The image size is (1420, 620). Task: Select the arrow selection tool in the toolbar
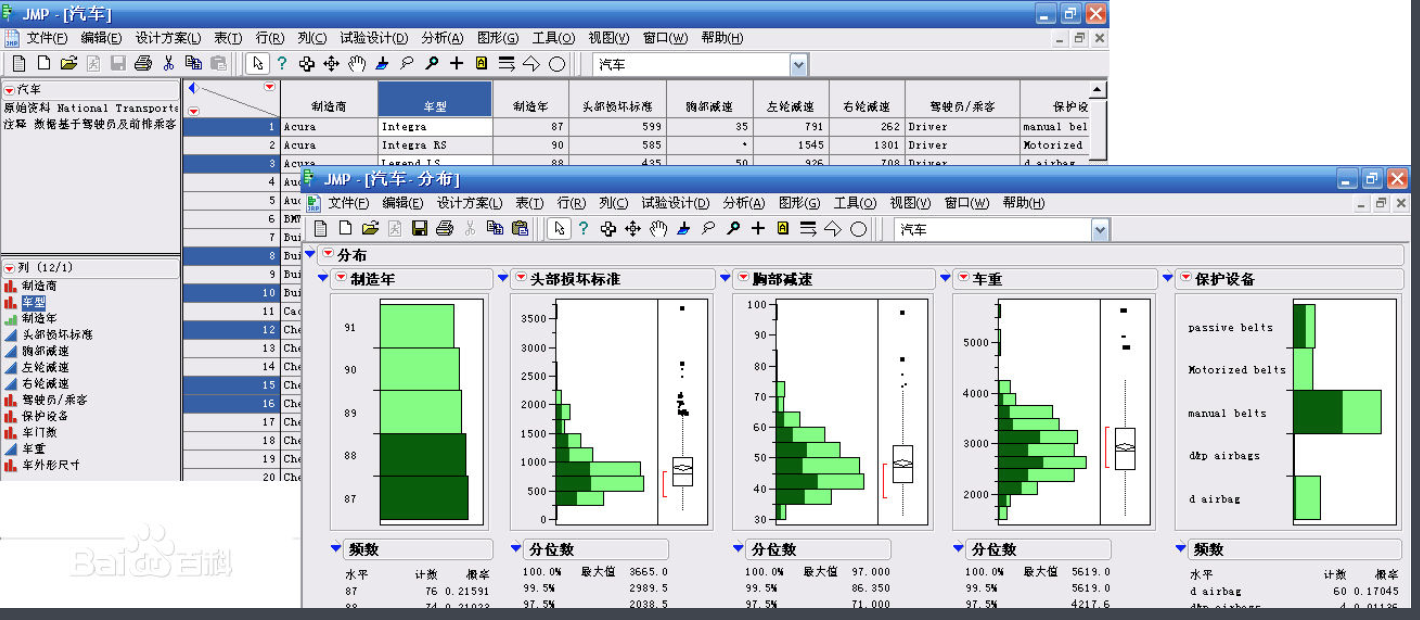pos(560,229)
